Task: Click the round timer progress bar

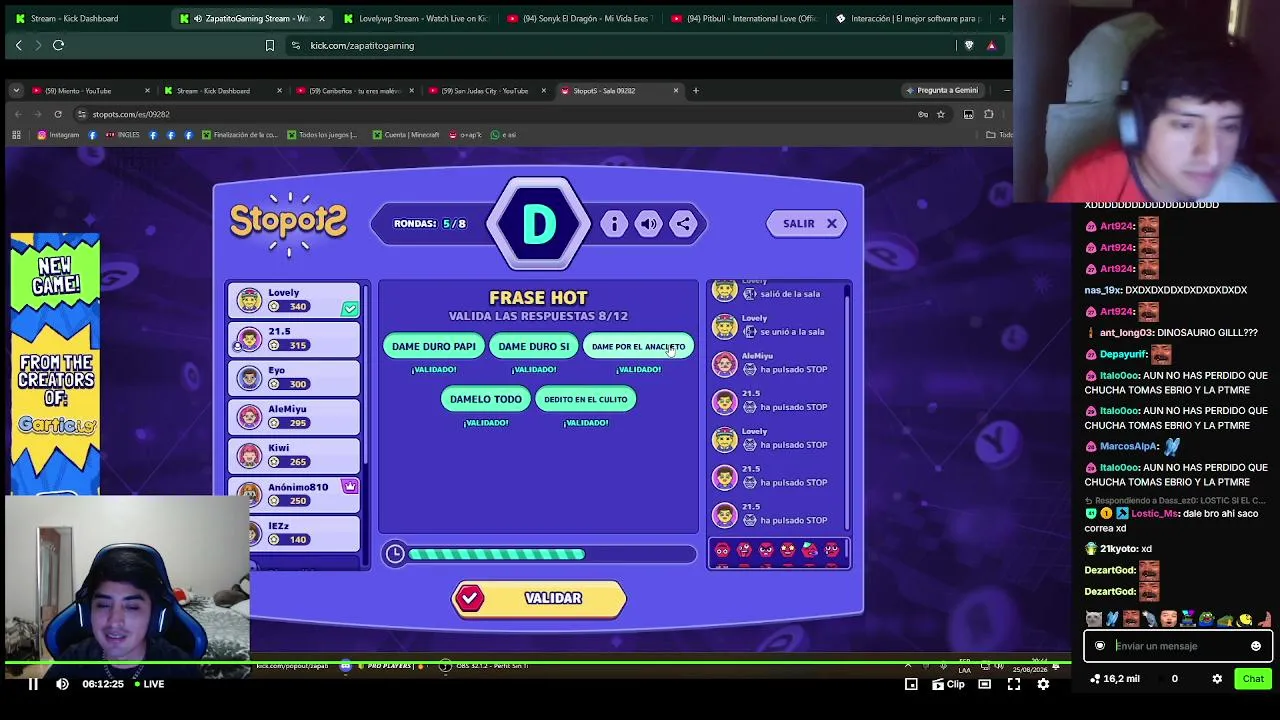Action: [x=552, y=554]
